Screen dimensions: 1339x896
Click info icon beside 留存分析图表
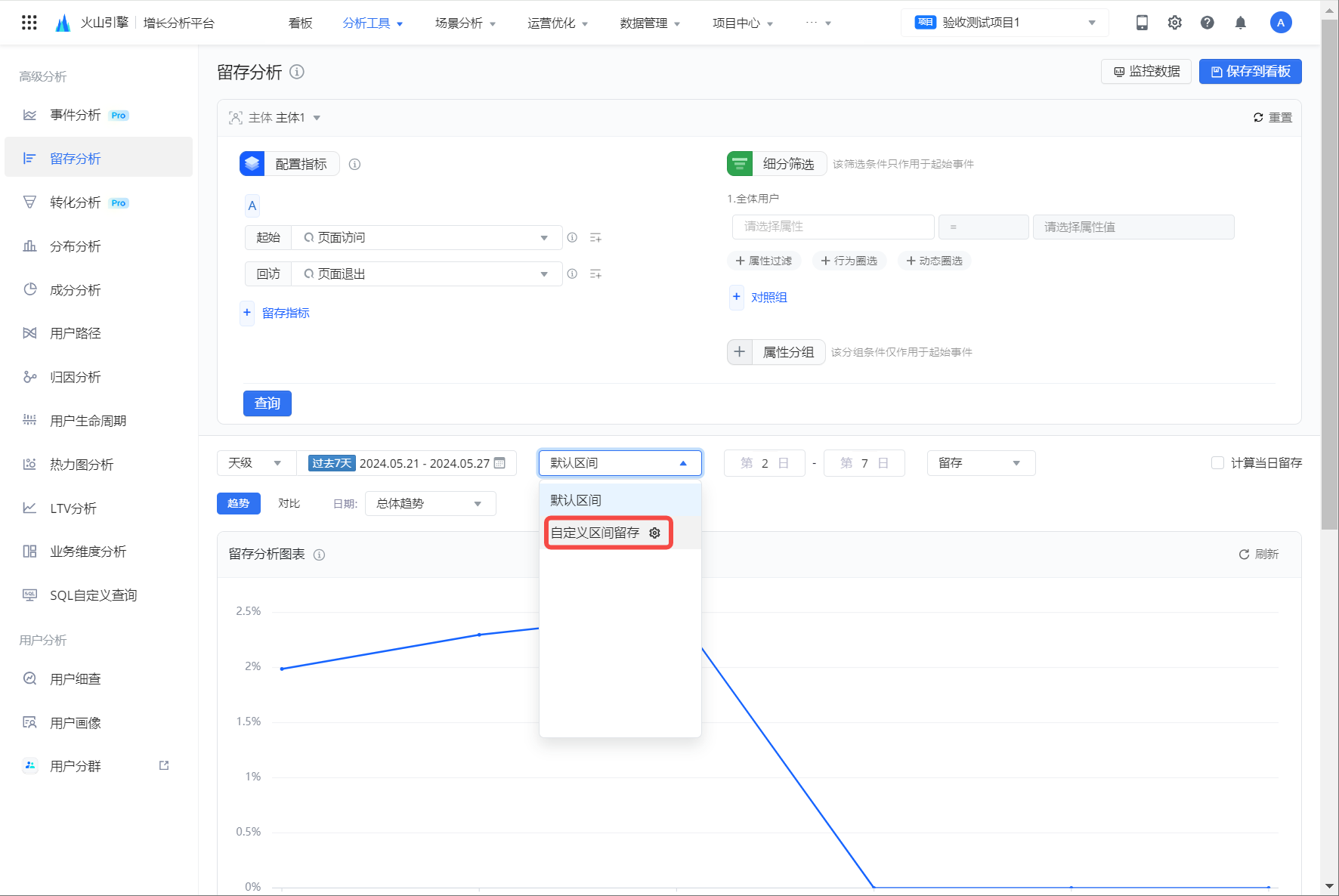319,555
